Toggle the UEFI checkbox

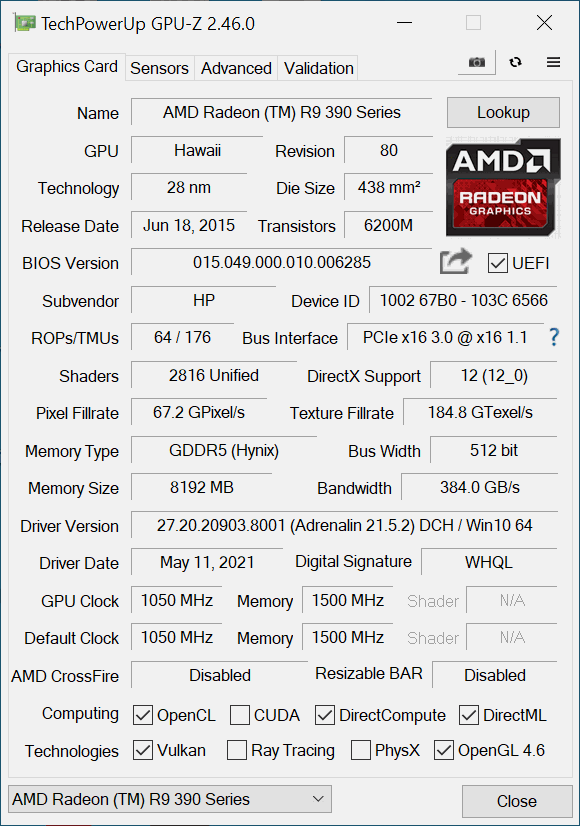(x=497, y=263)
